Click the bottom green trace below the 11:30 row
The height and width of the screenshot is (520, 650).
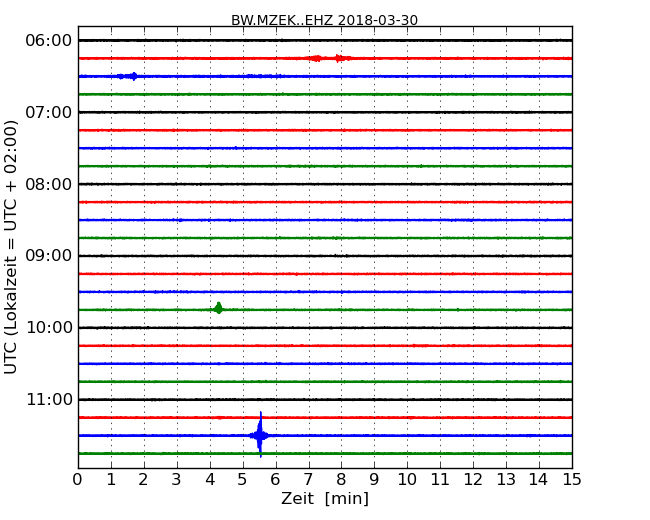click(400, 453)
